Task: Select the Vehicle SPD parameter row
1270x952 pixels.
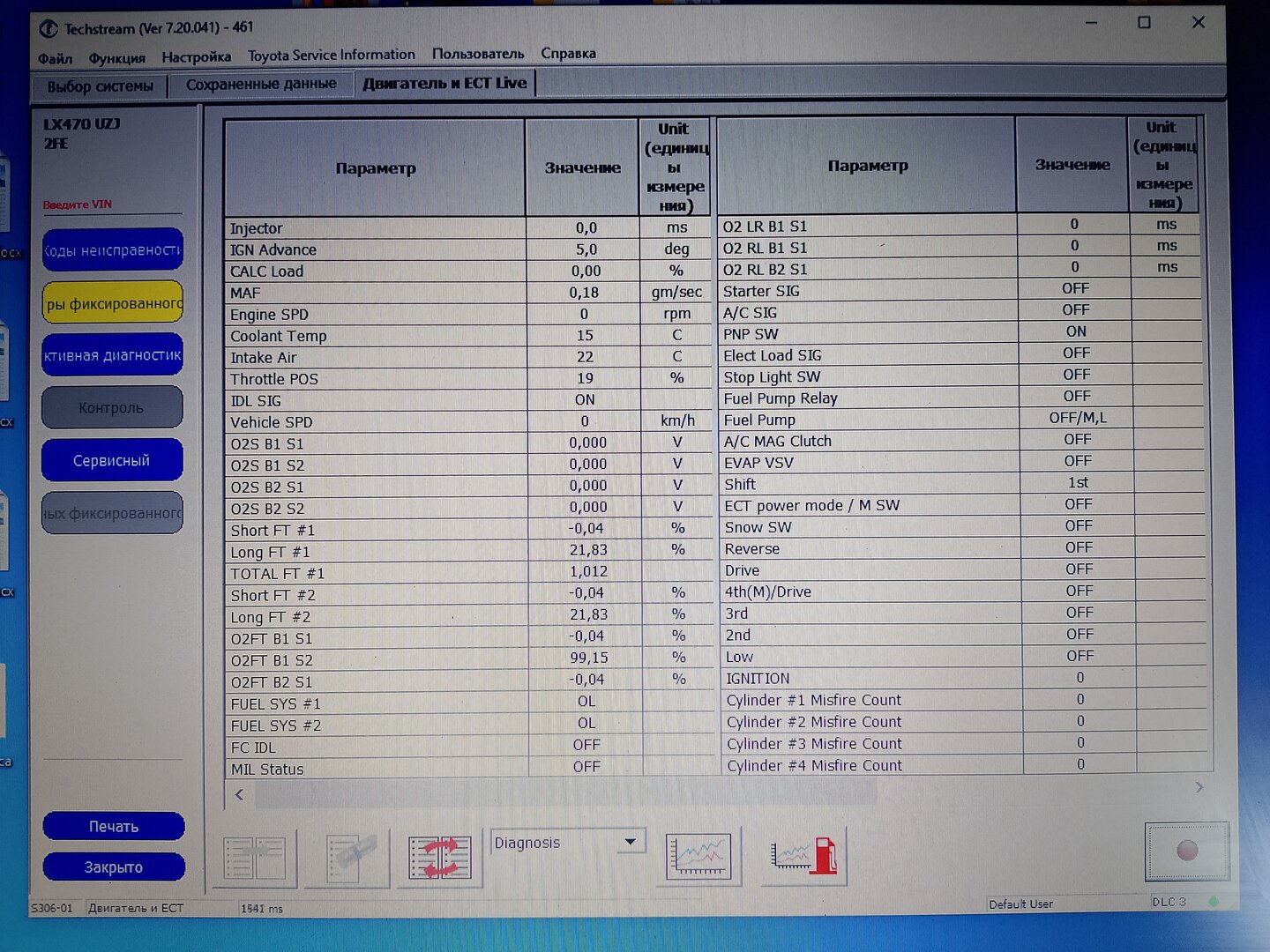Action: click(x=467, y=421)
